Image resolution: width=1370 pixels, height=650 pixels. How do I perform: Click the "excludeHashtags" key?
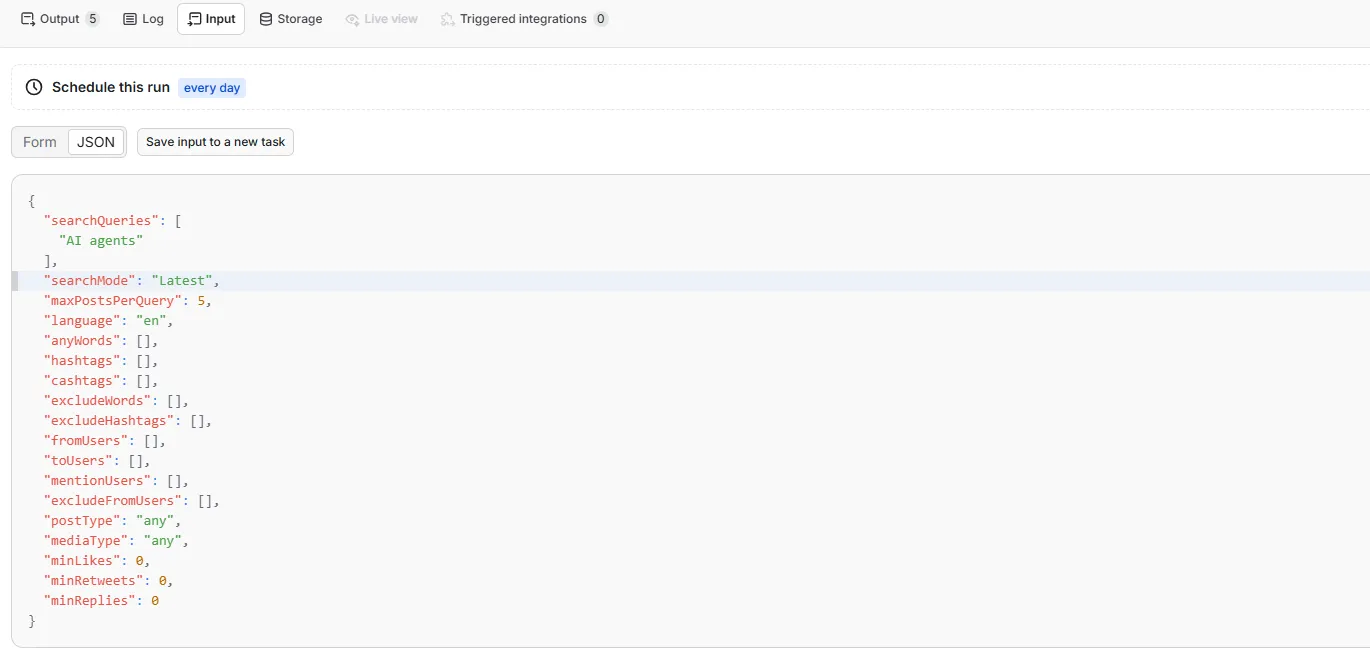(109, 421)
